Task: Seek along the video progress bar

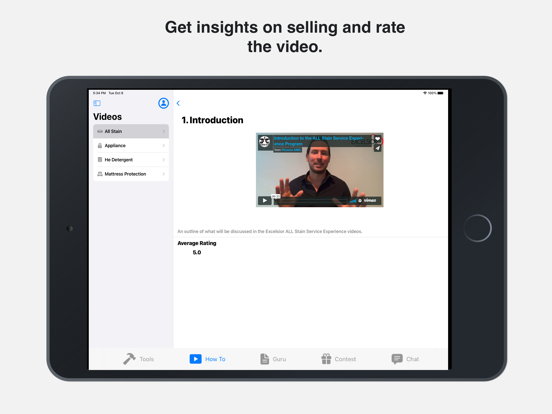Action: pyautogui.click(x=311, y=201)
